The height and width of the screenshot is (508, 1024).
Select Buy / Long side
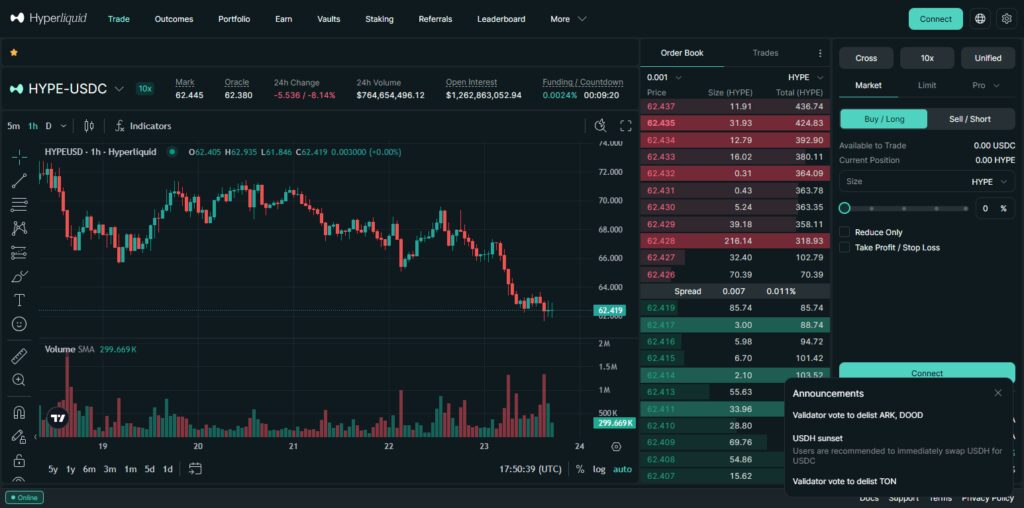point(884,119)
